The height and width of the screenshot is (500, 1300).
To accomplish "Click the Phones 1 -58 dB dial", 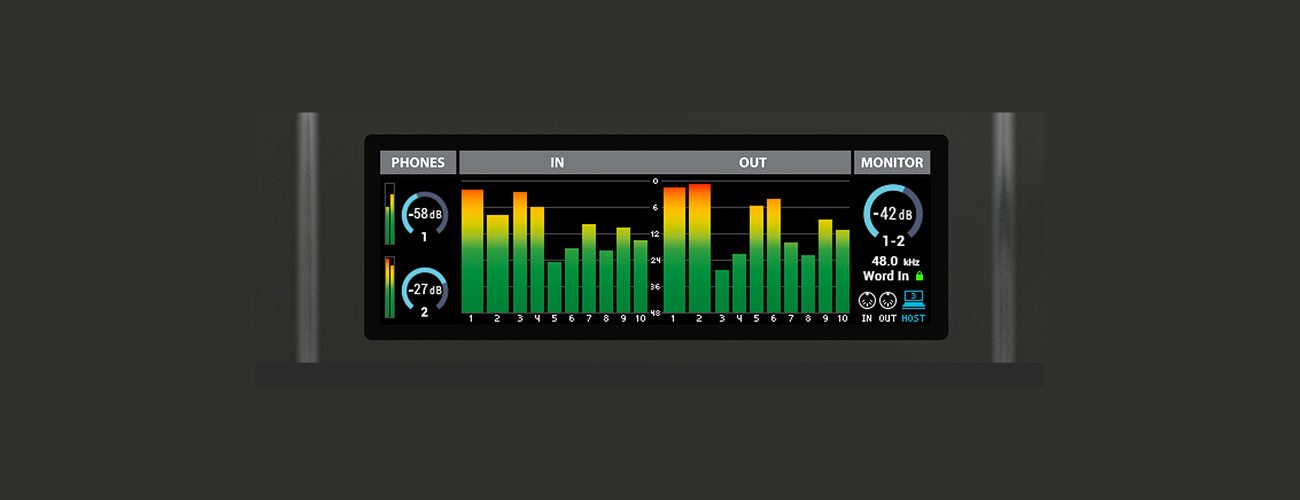I will coord(425,214).
